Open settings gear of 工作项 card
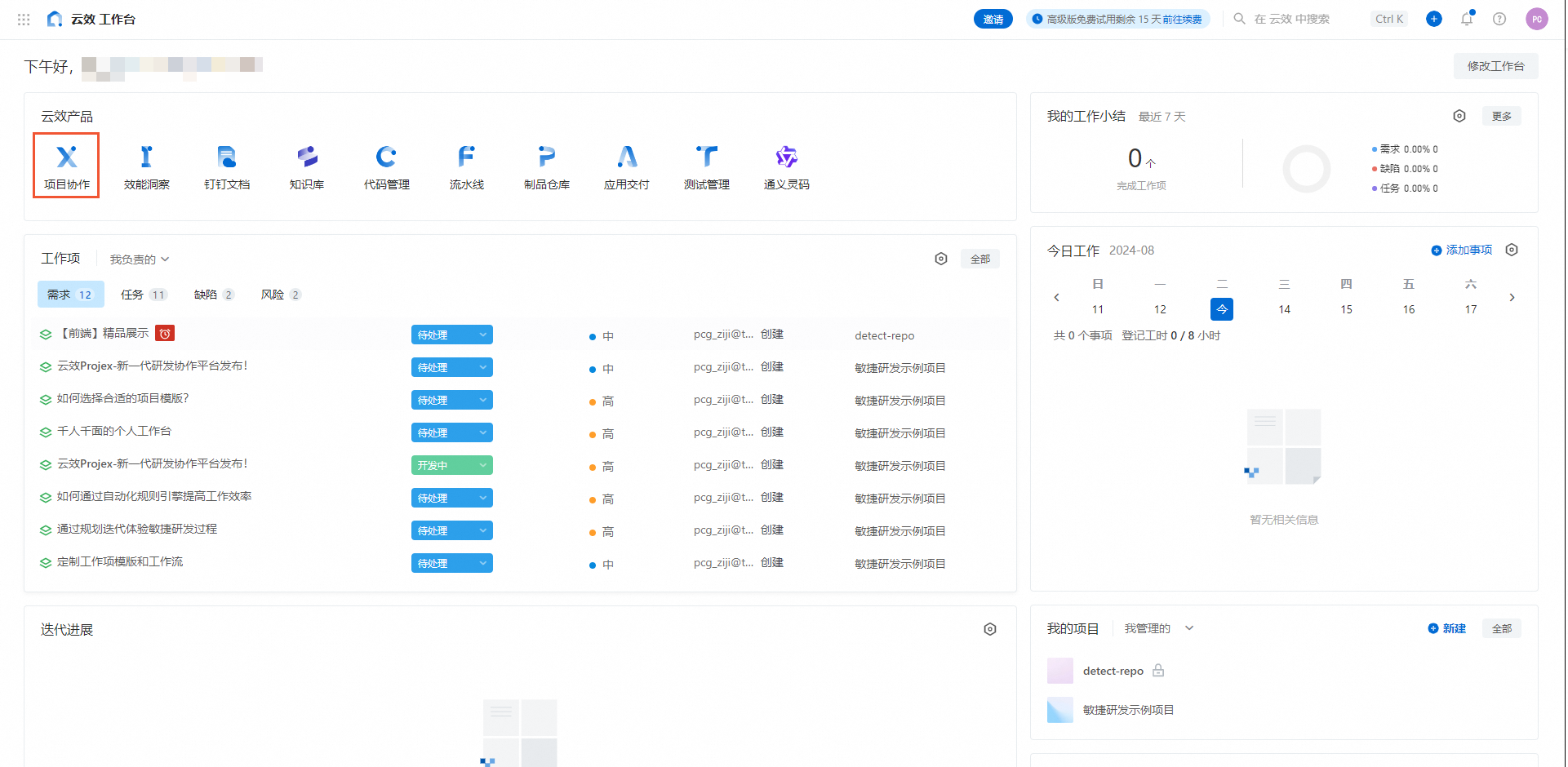This screenshot has height=767, width=1568. tap(941, 259)
